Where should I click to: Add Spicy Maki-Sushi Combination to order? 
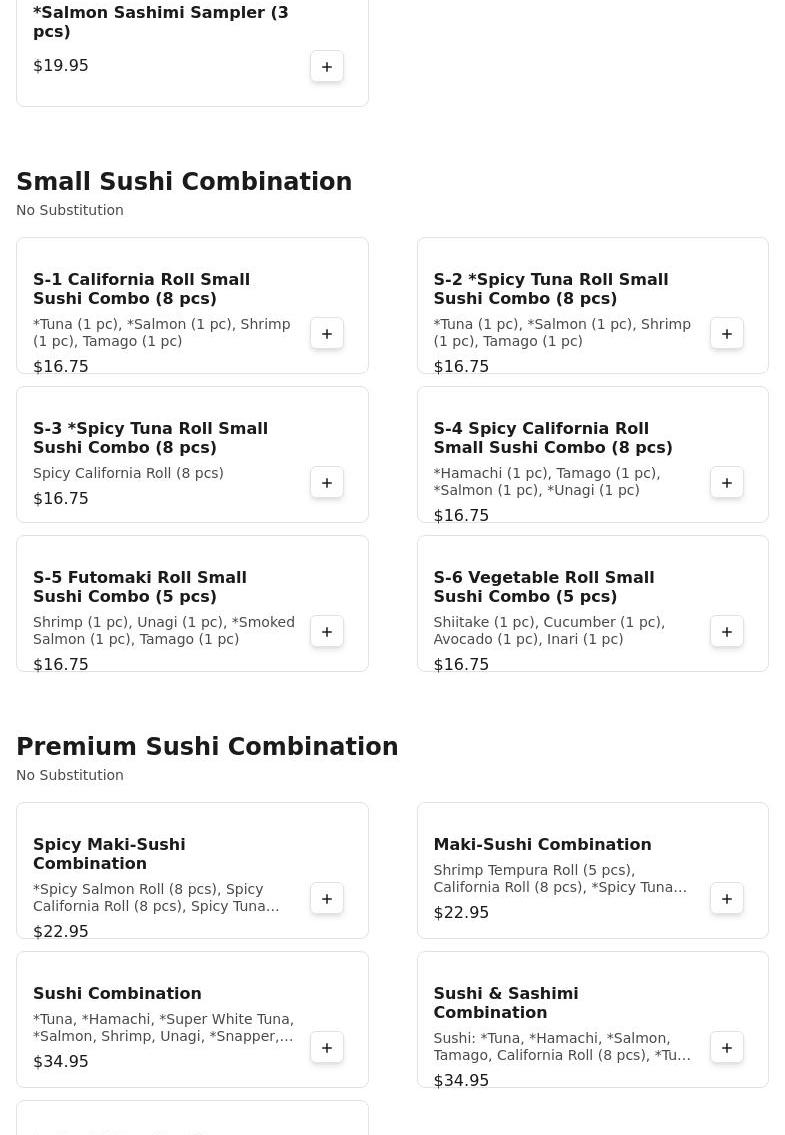tap(327, 899)
